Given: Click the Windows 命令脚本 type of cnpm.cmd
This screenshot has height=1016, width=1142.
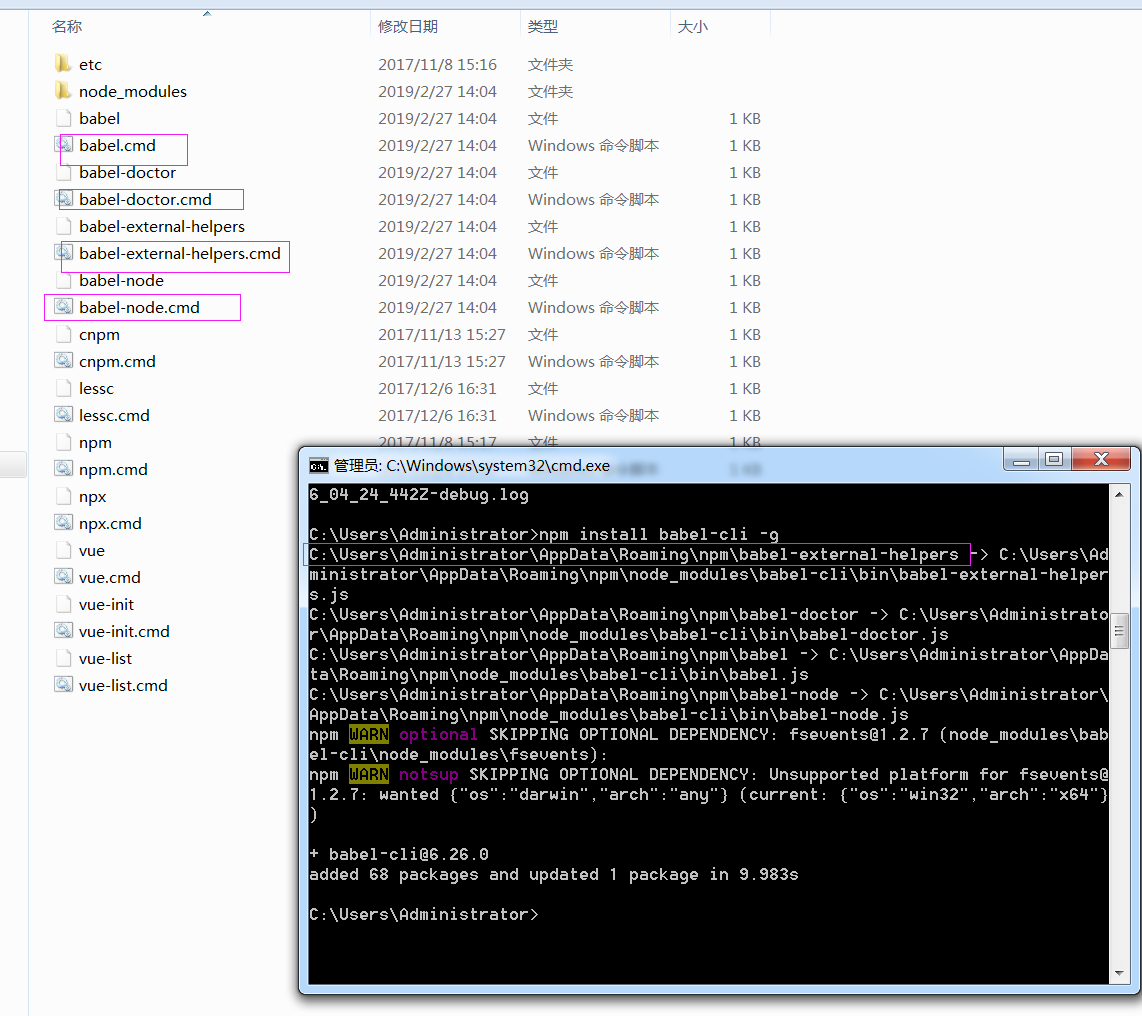Looking at the screenshot, I should point(593,362).
